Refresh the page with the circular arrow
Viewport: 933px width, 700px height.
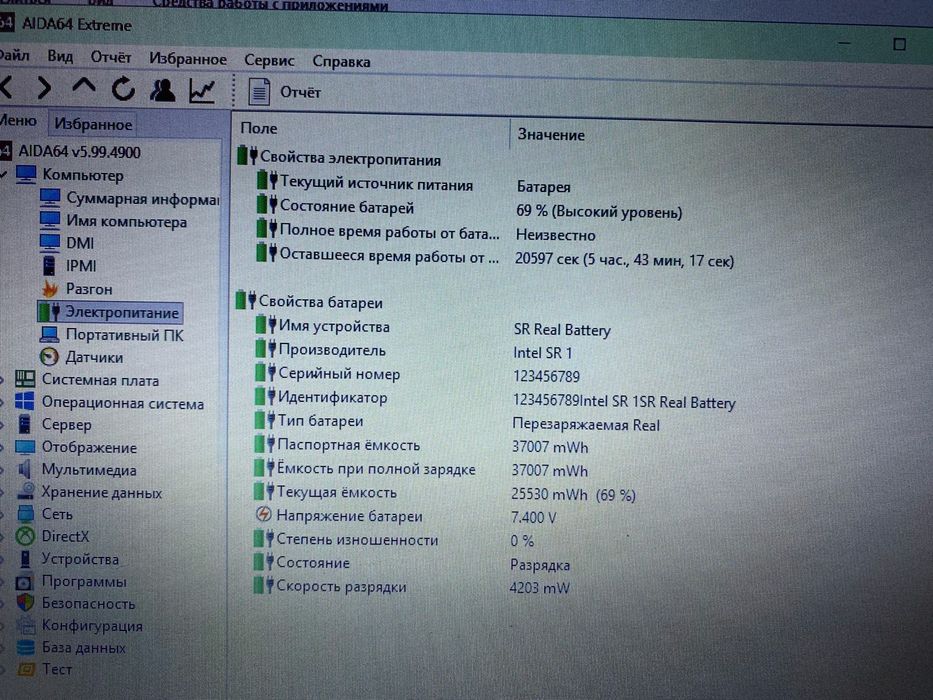click(123, 89)
